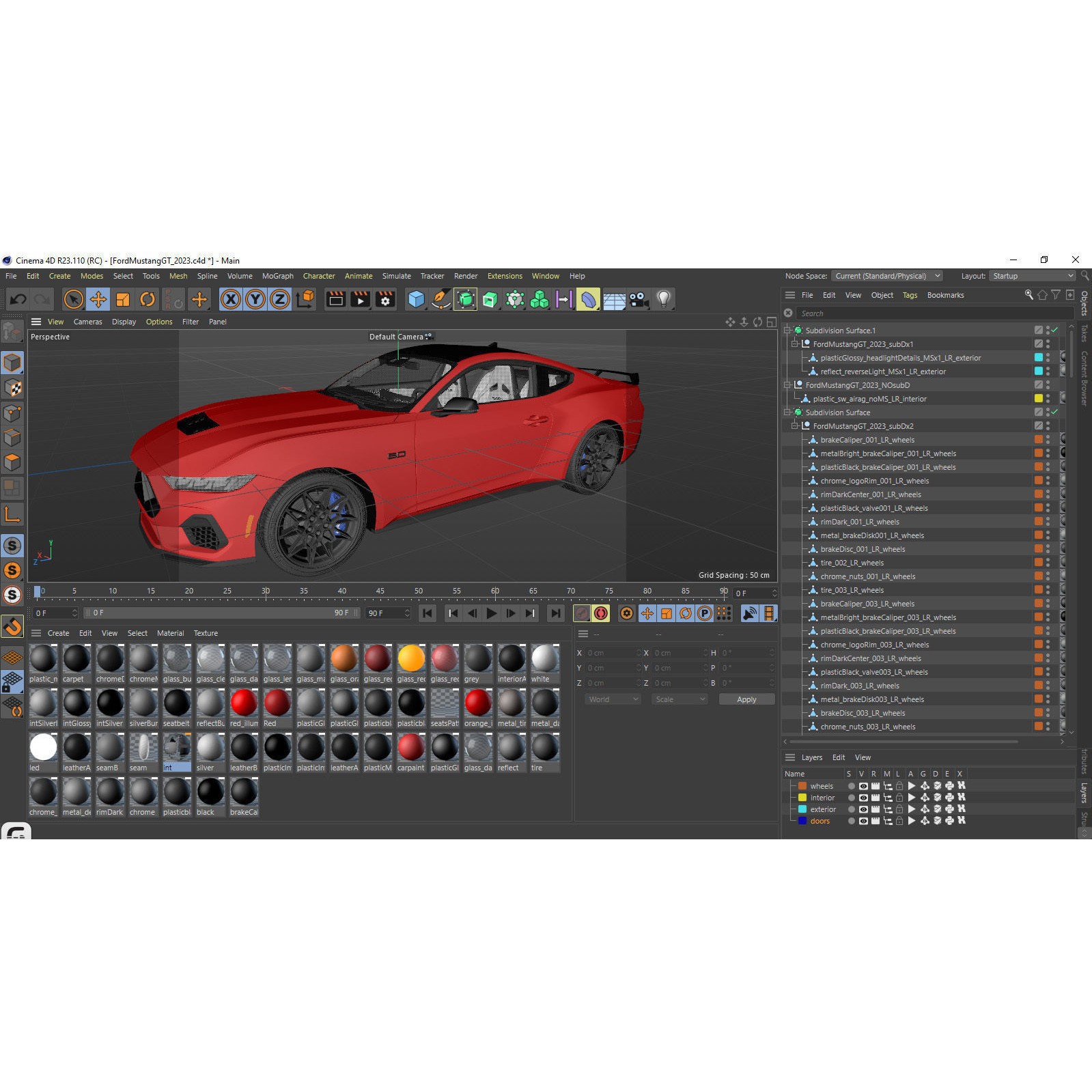Viewport: 1092px width, 1092px height.
Task: Open Edit Render Settings icon
Action: pos(385,299)
